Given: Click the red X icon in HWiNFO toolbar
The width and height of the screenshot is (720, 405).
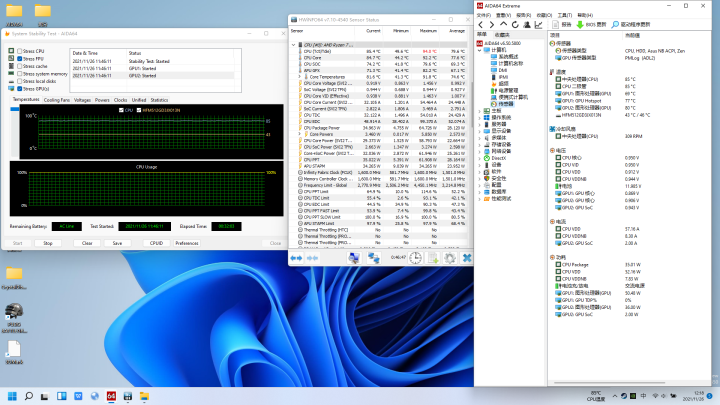Looking at the screenshot, I should click(x=465, y=258).
